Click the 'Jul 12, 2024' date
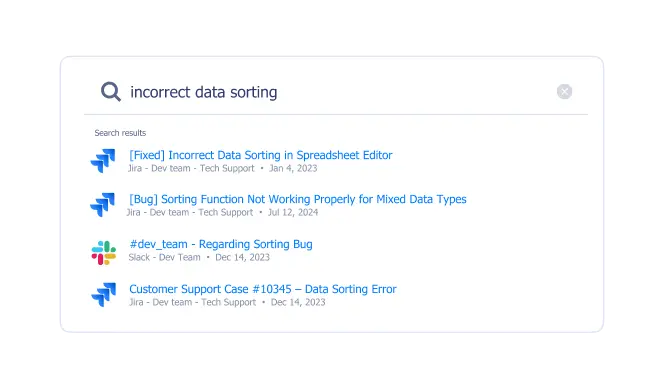Viewport: 662px width, 388px height. click(293, 212)
